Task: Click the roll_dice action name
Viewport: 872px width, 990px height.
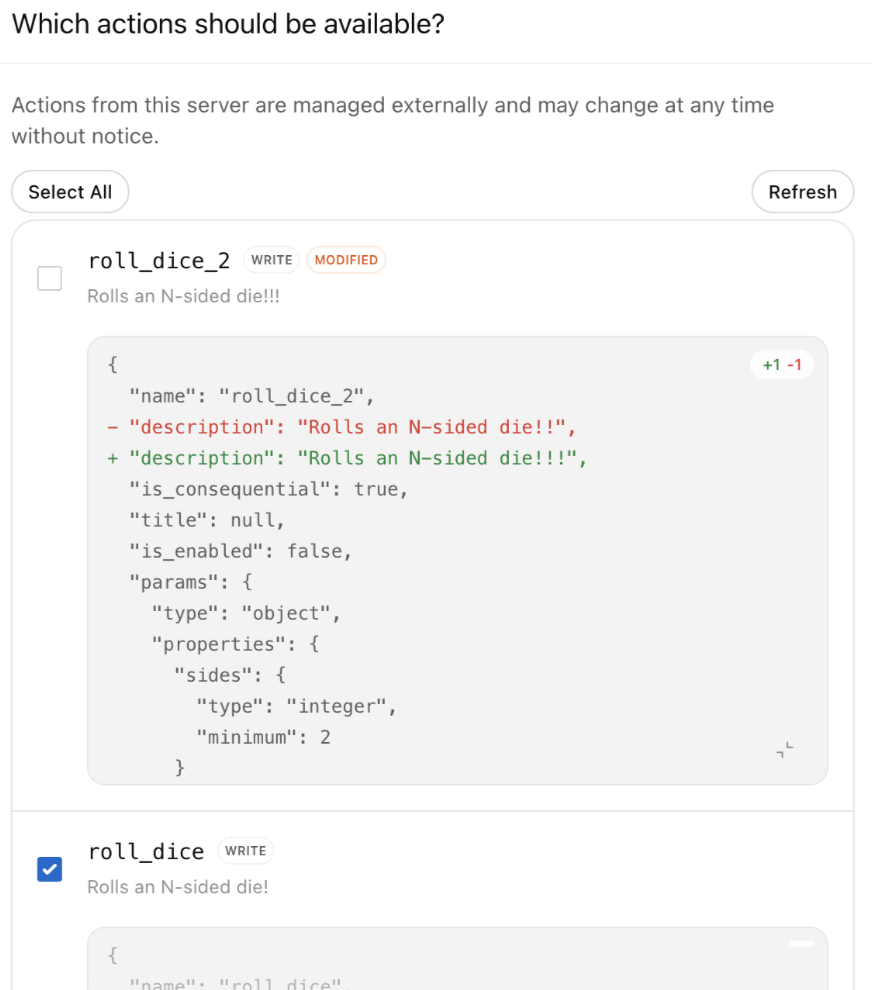Action: (x=146, y=852)
